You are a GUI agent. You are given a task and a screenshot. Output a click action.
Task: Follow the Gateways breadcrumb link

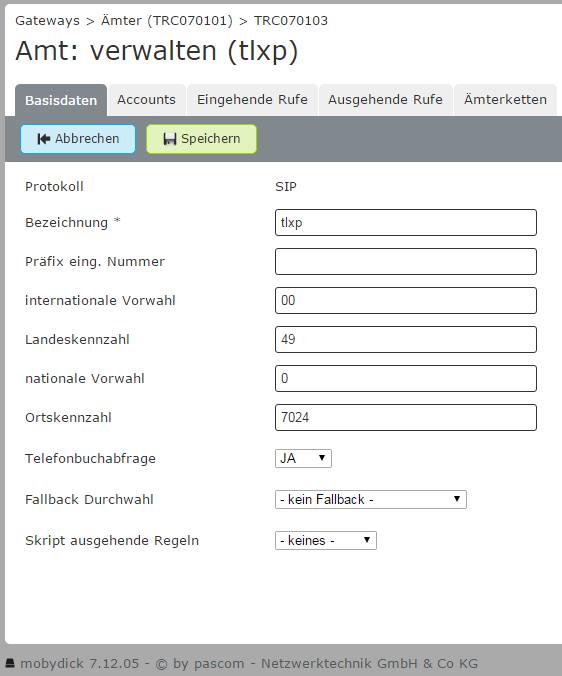click(x=47, y=21)
